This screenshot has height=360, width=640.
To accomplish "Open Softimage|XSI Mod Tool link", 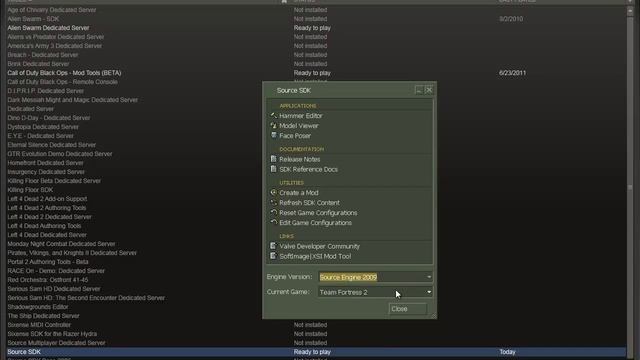I will tap(315, 256).
